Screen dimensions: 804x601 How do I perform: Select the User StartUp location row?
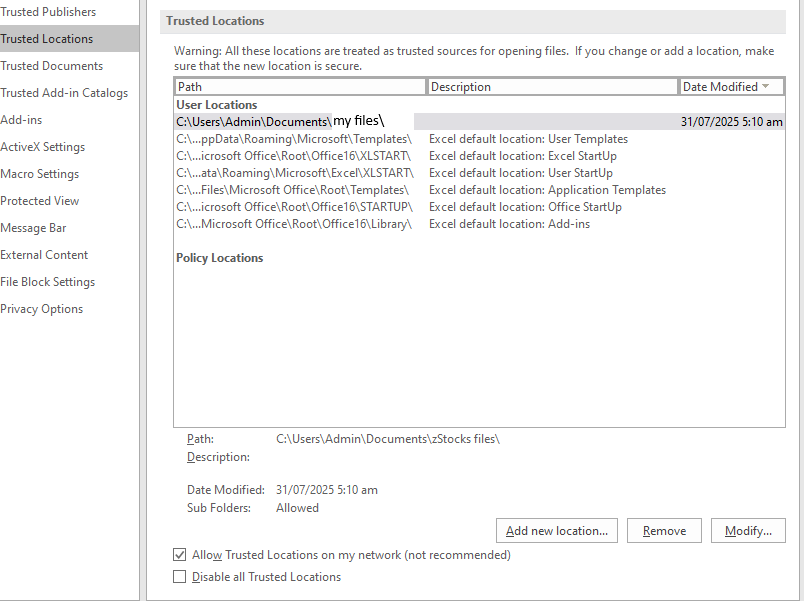pos(479,173)
